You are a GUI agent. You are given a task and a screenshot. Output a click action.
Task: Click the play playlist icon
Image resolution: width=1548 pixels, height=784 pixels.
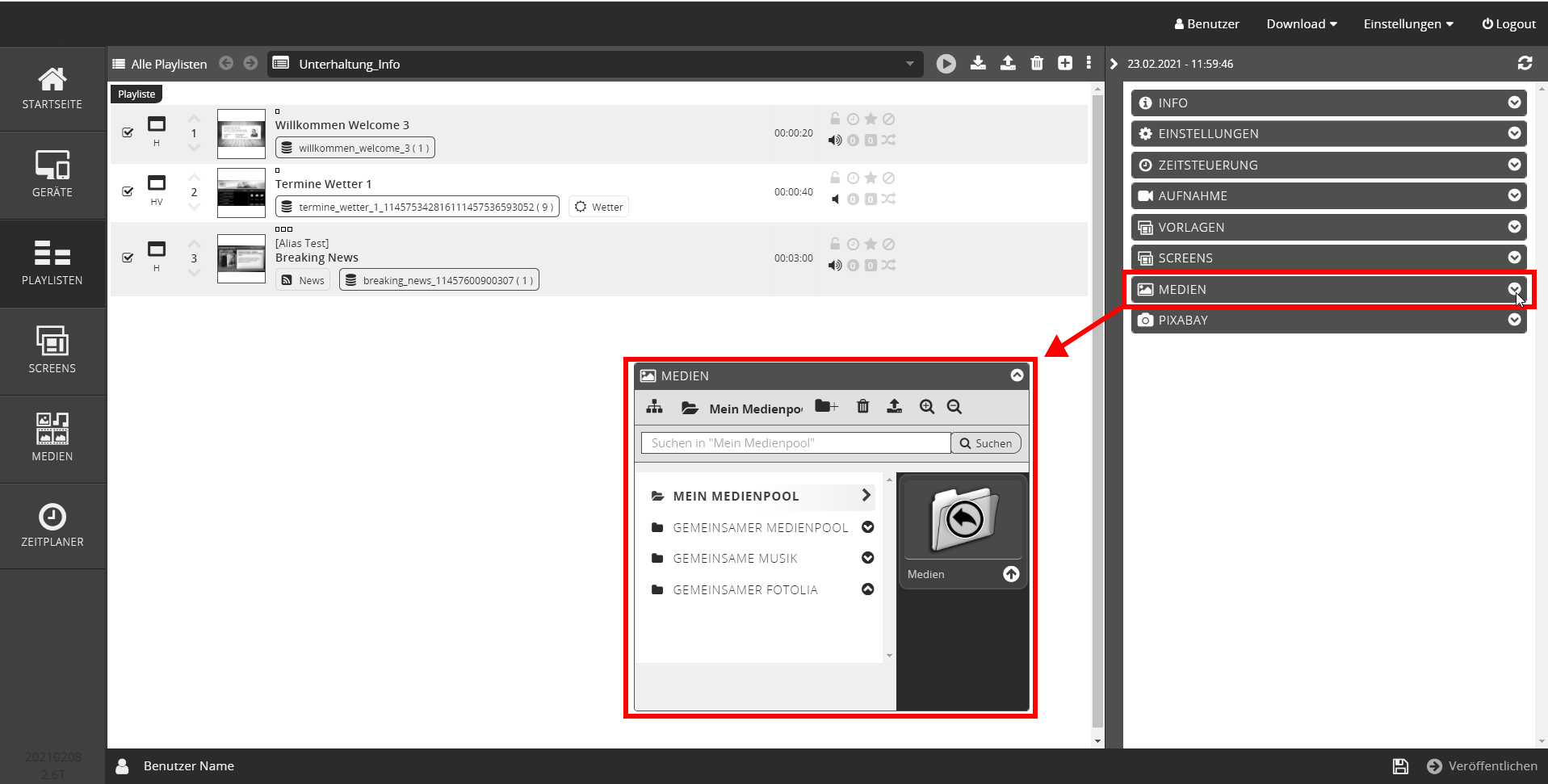pyautogui.click(x=946, y=64)
